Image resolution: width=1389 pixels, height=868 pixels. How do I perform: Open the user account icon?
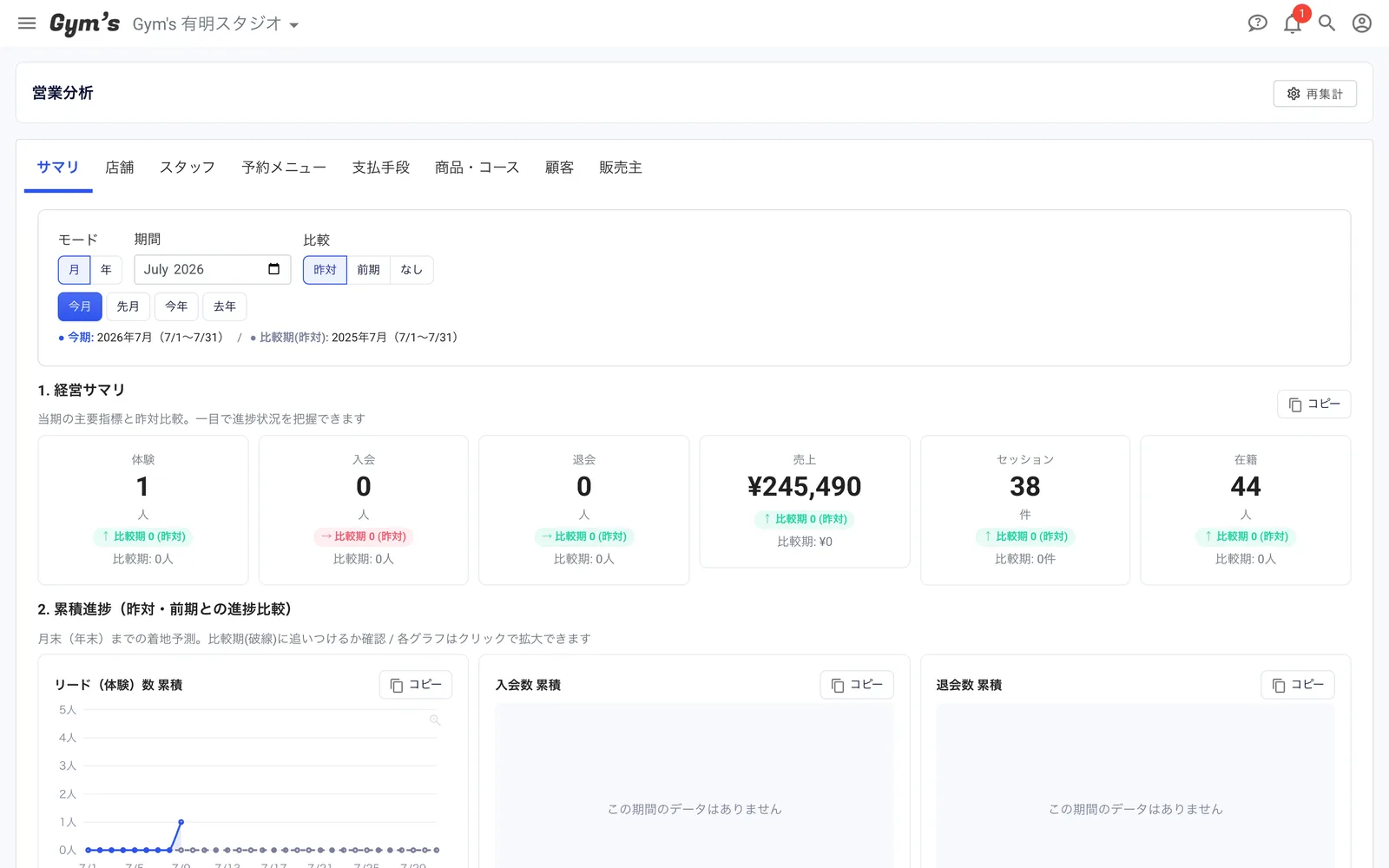point(1362,23)
